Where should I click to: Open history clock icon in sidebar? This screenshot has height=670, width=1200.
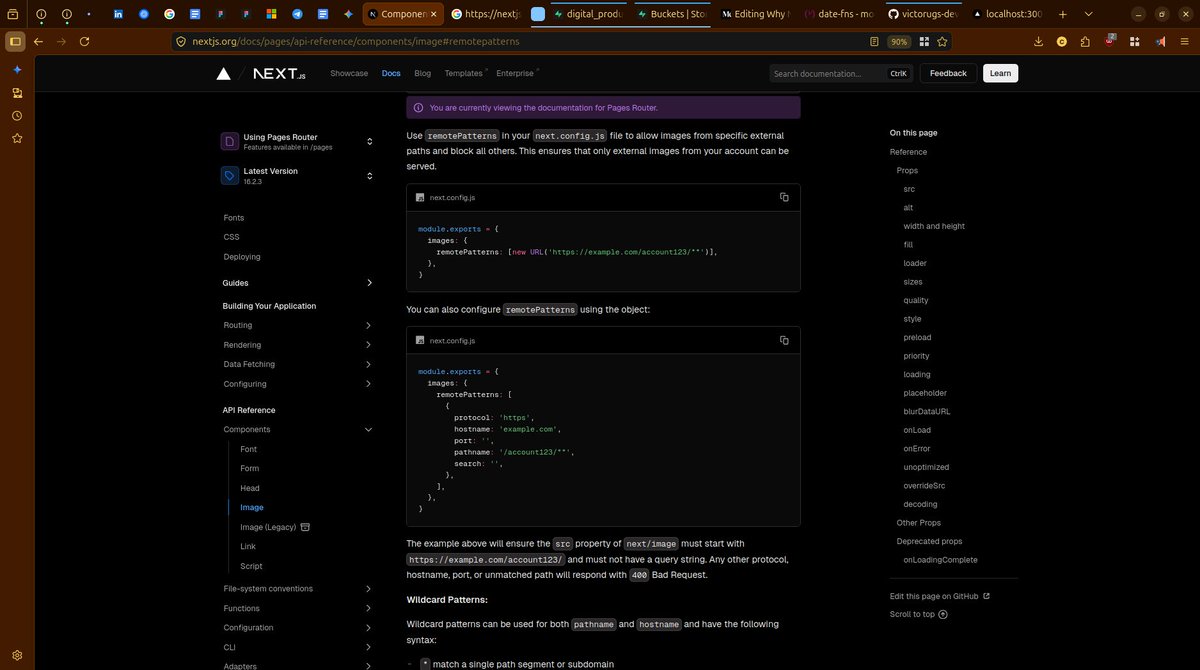click(17, 116)
